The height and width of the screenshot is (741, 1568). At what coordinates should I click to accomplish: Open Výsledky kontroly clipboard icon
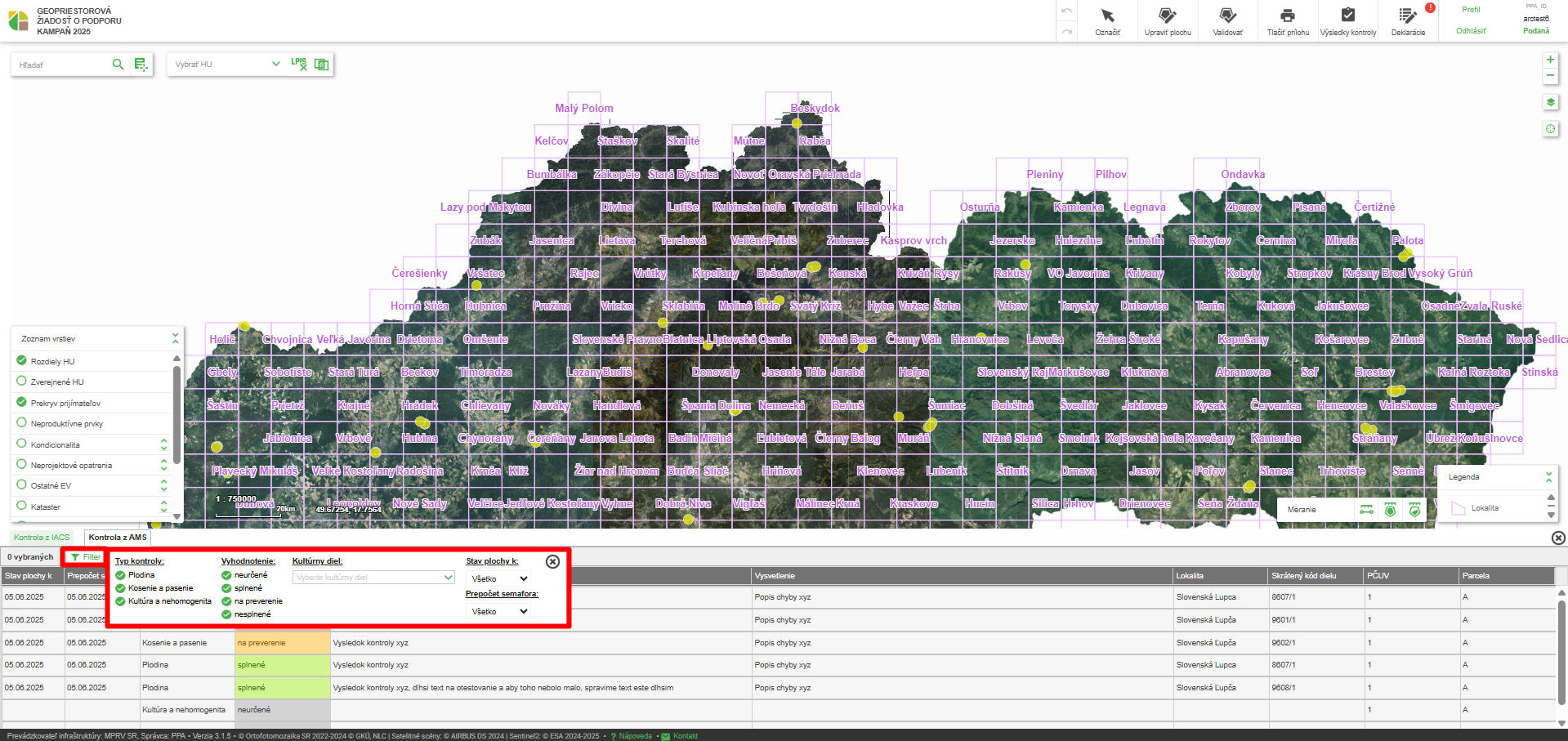click(x=1347, y=16)
